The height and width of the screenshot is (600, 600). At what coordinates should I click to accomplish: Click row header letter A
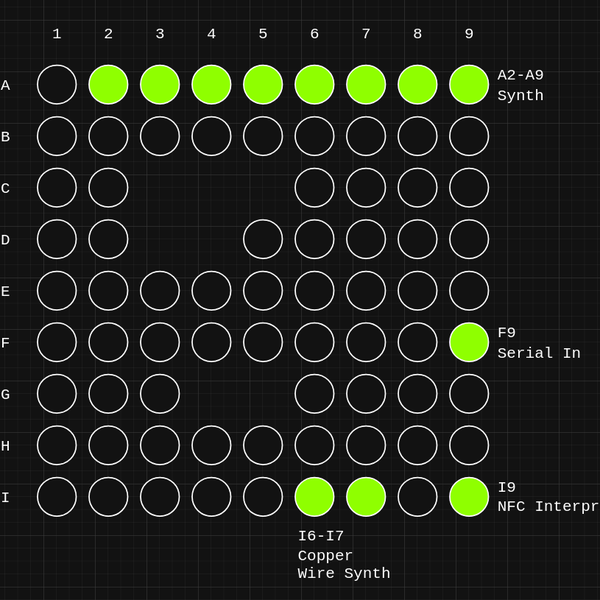5,85
